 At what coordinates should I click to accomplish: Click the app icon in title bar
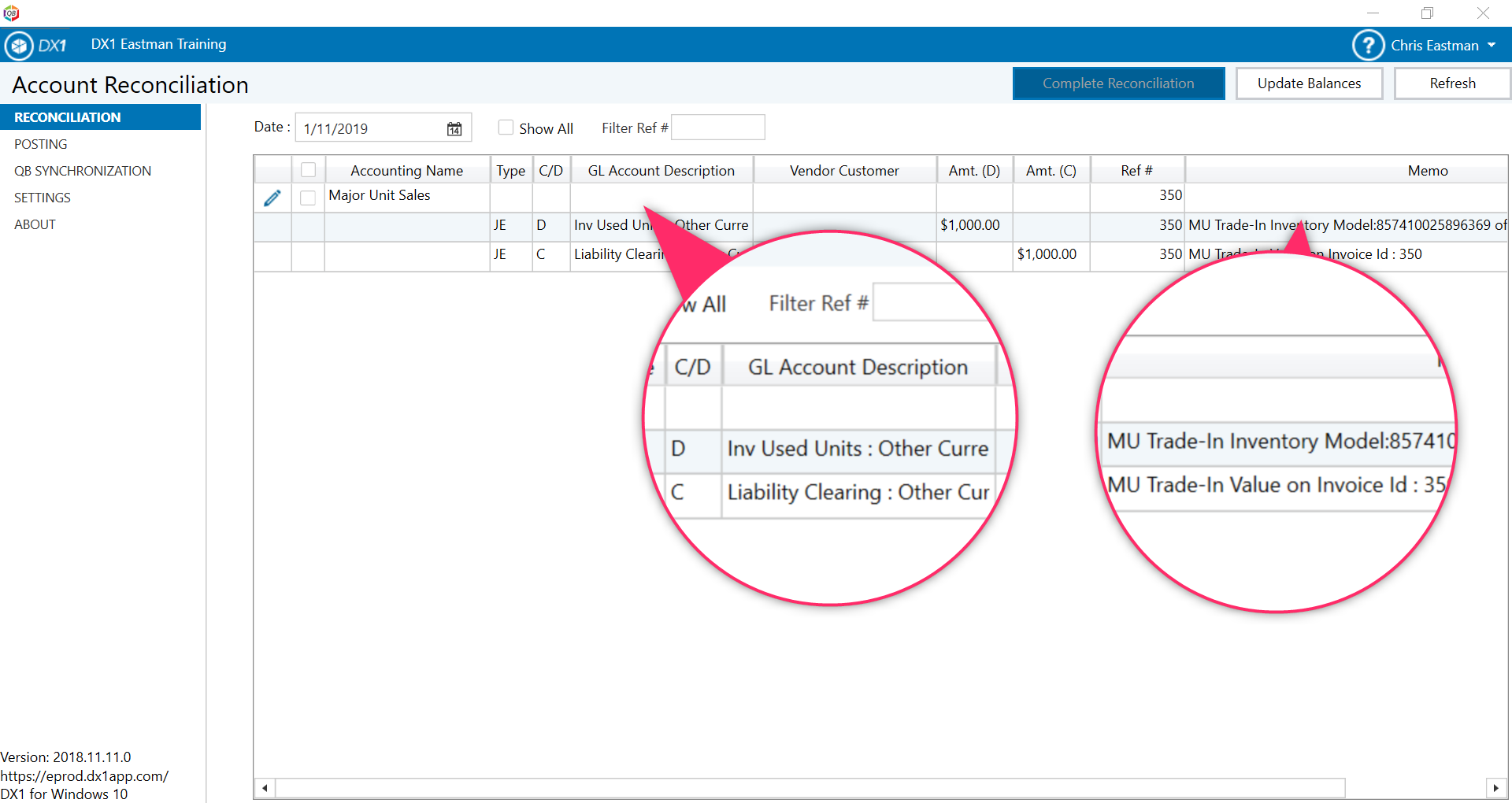11,13
